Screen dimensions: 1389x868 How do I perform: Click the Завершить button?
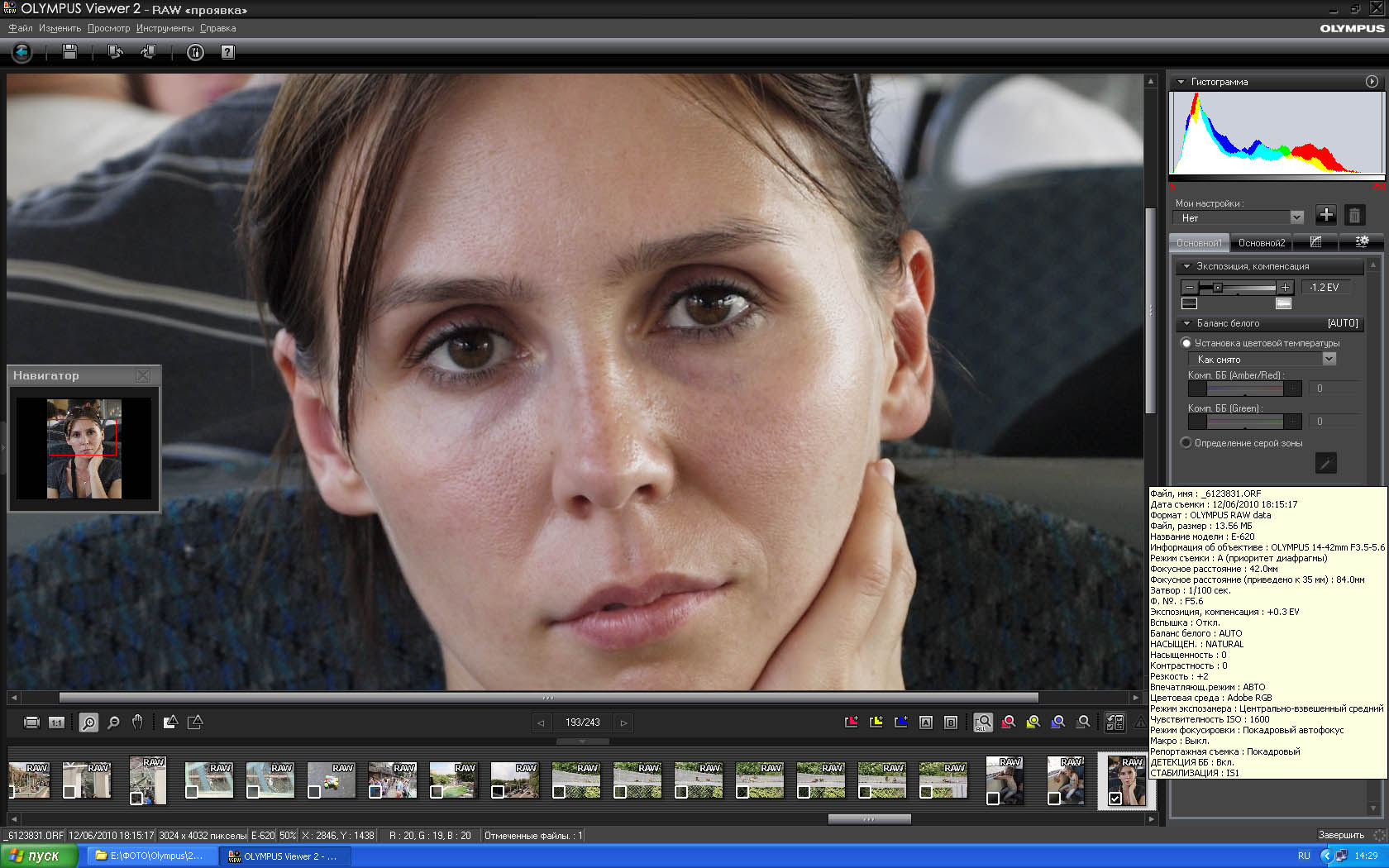[x=1341, y=835]
